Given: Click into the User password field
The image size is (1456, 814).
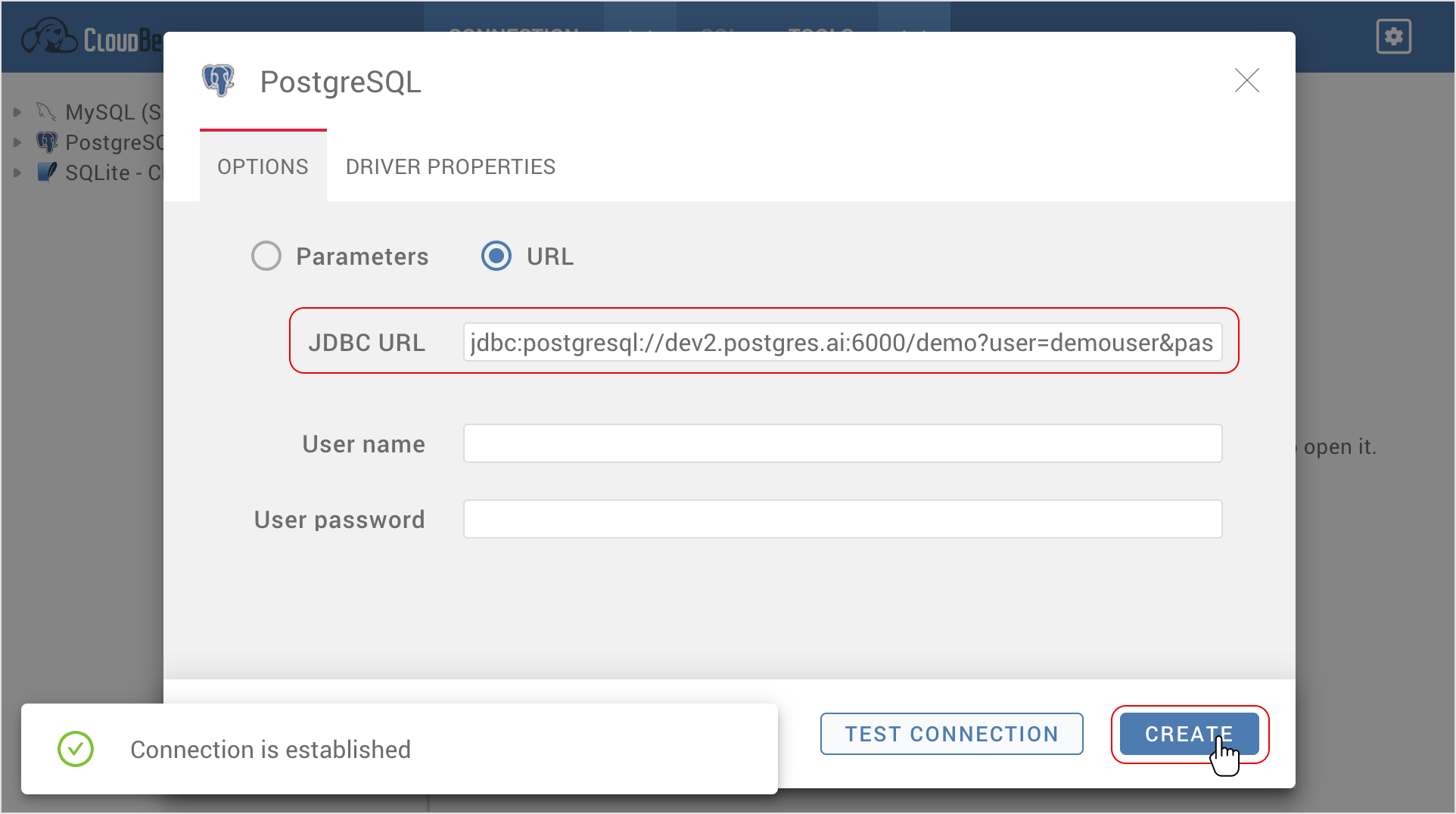Looking at the screenshot, I should 842,519.
